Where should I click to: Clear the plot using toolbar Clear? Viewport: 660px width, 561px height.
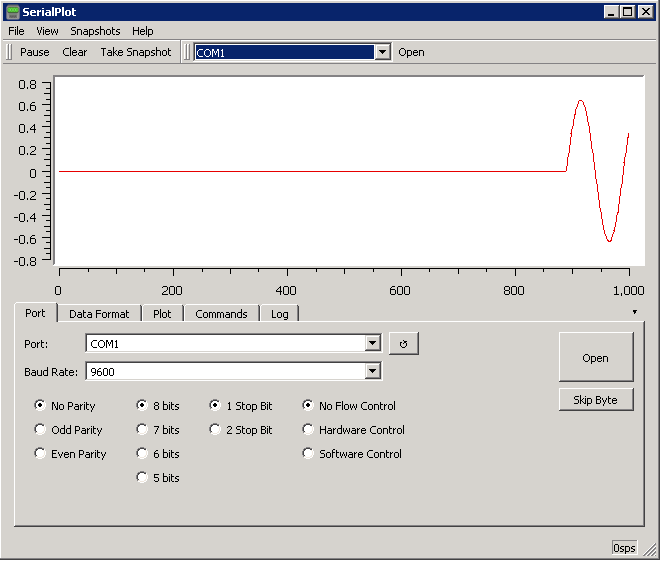pyautogui.click(x=74, y=52)
